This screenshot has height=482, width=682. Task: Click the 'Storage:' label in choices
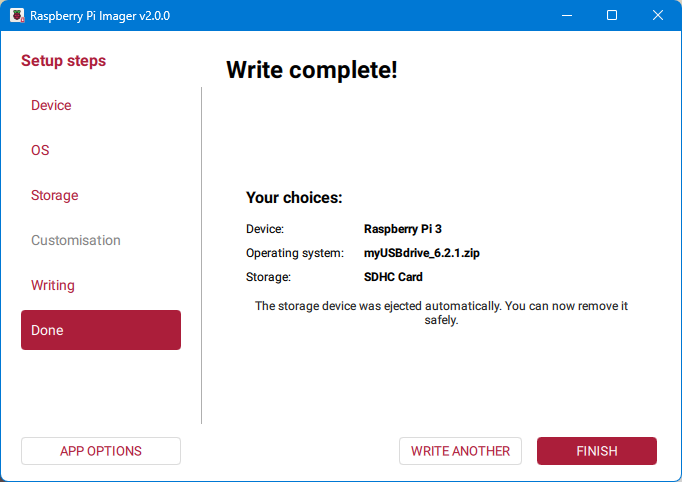click(x=268, y=277)
